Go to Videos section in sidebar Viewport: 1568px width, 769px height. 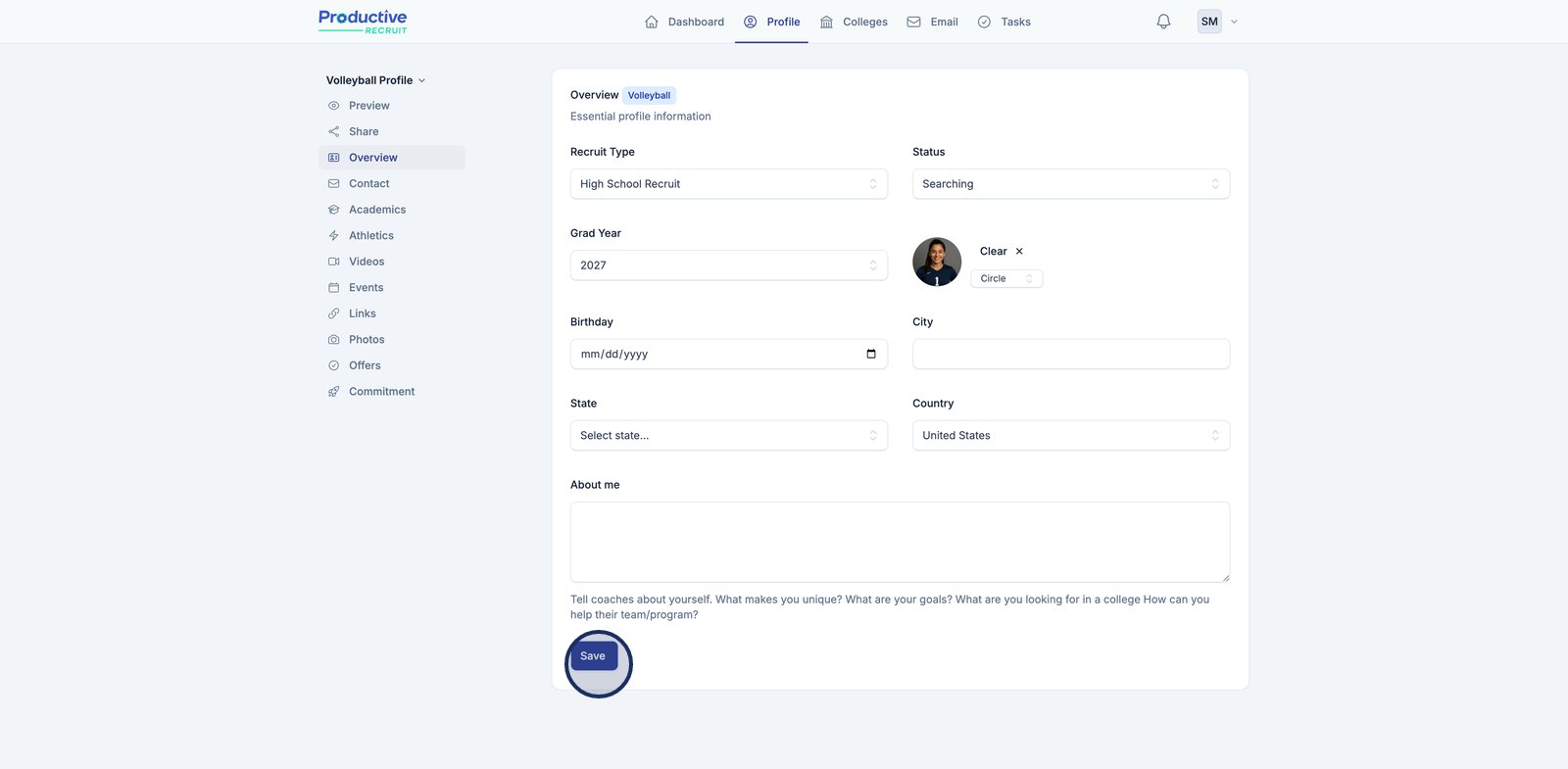point(366,262)
